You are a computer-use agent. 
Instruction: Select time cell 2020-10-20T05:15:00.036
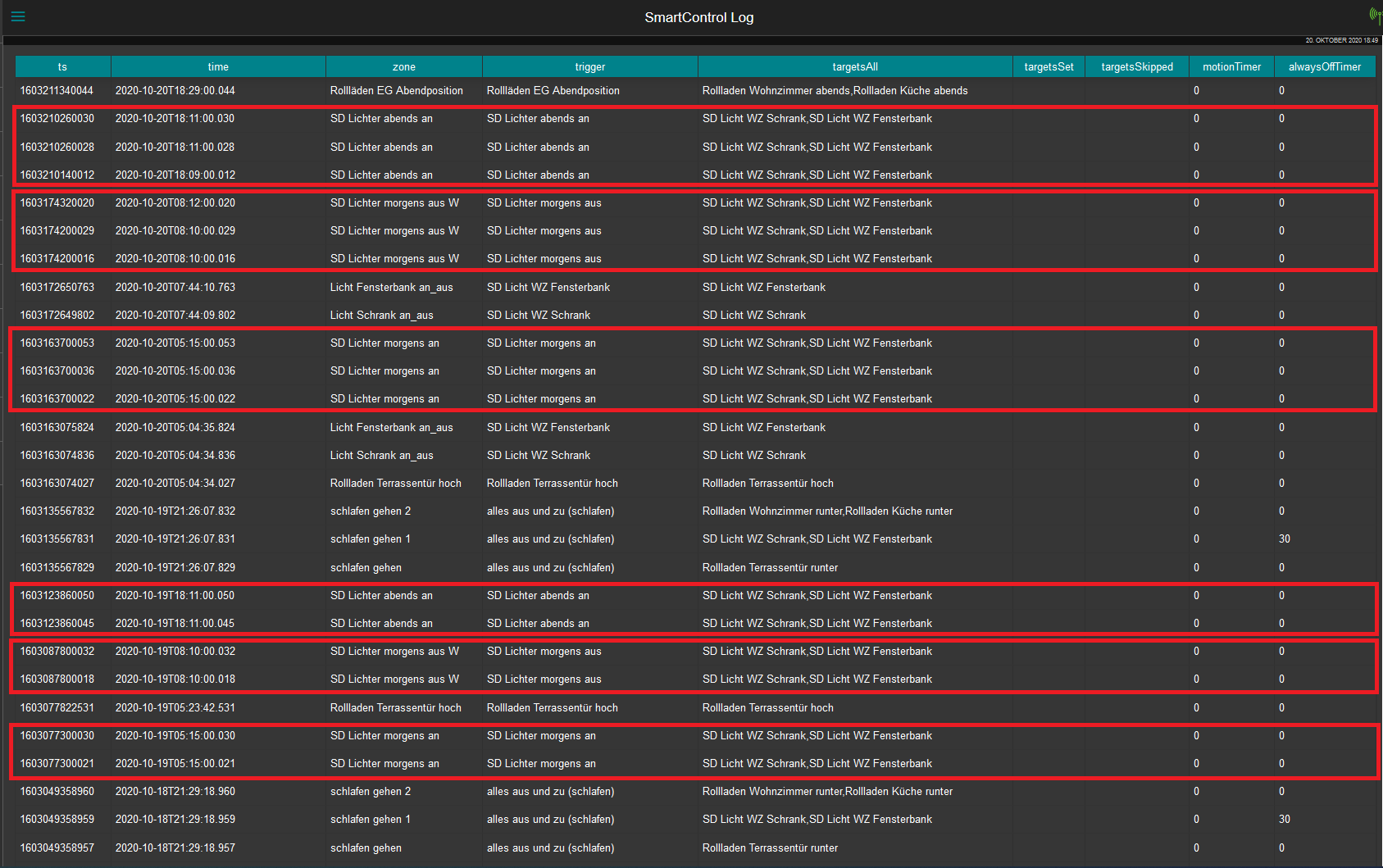pyautogui.click(x=175, y=370)
